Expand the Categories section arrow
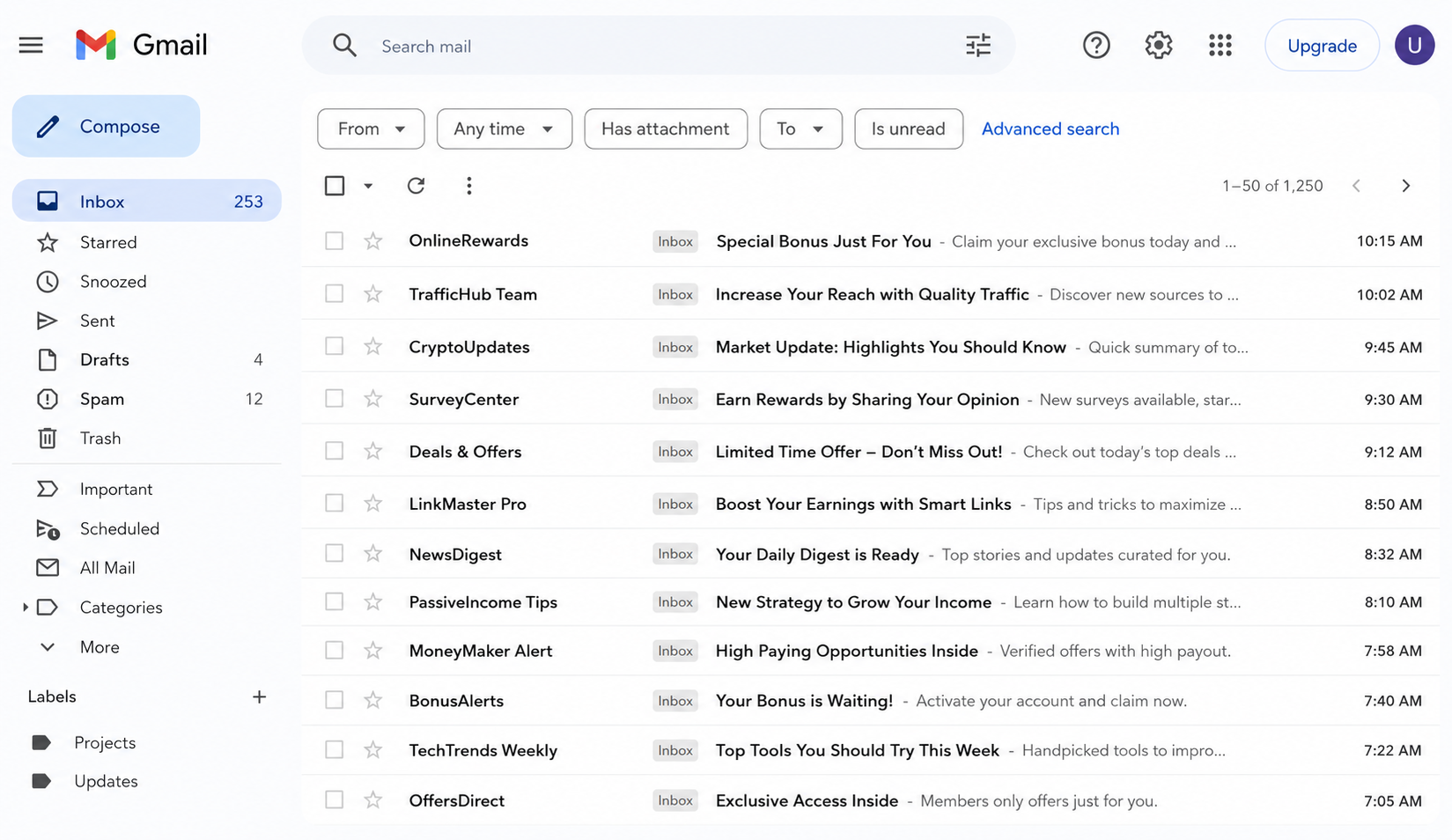This screenshot has width=1452, height=840. coord(26,607)
